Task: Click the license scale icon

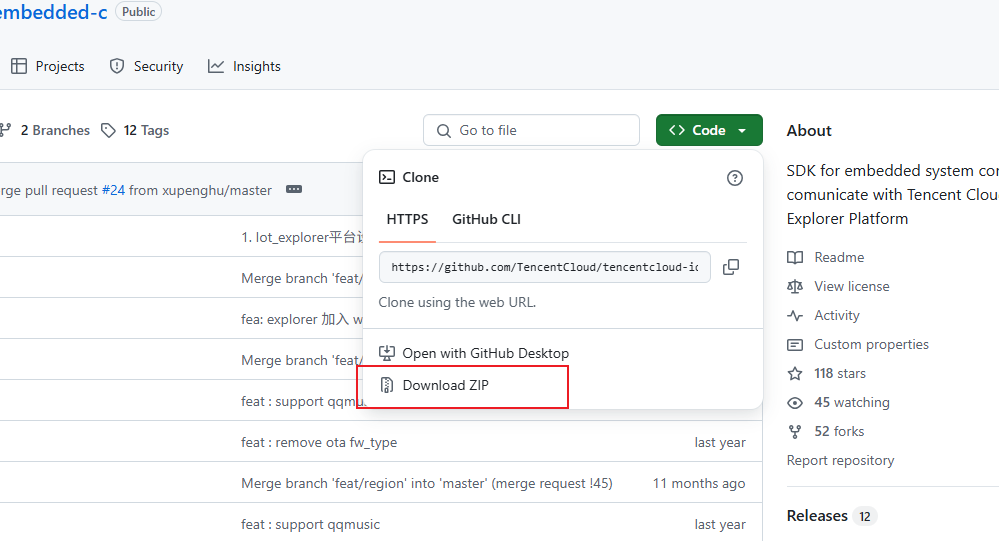Action: coord(795,287)
